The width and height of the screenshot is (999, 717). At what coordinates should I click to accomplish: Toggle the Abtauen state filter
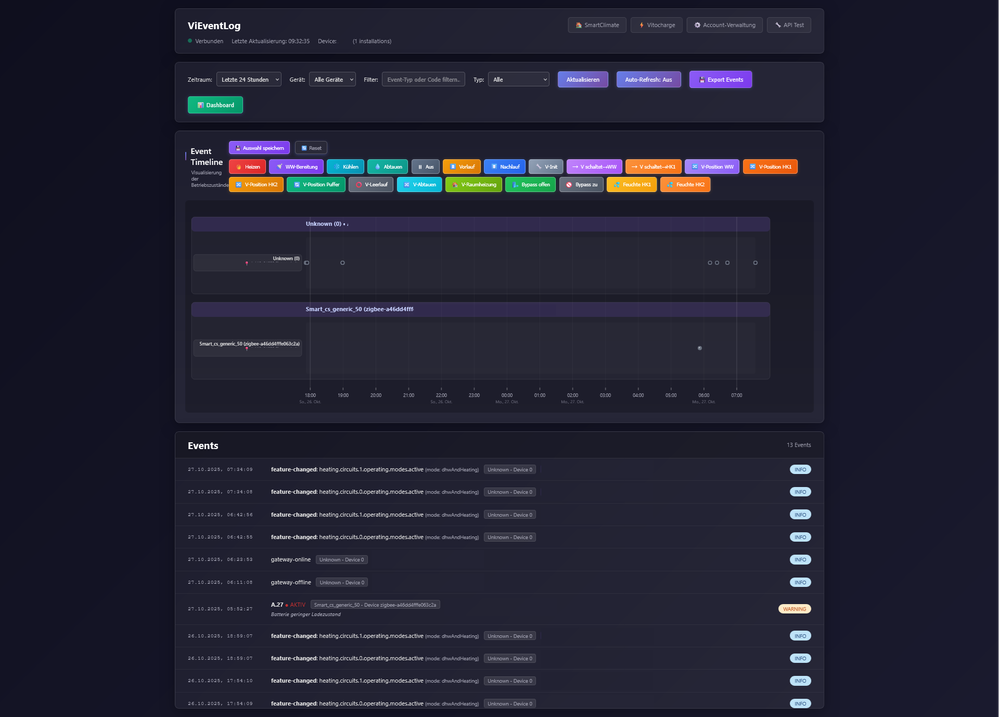point(387,167)
